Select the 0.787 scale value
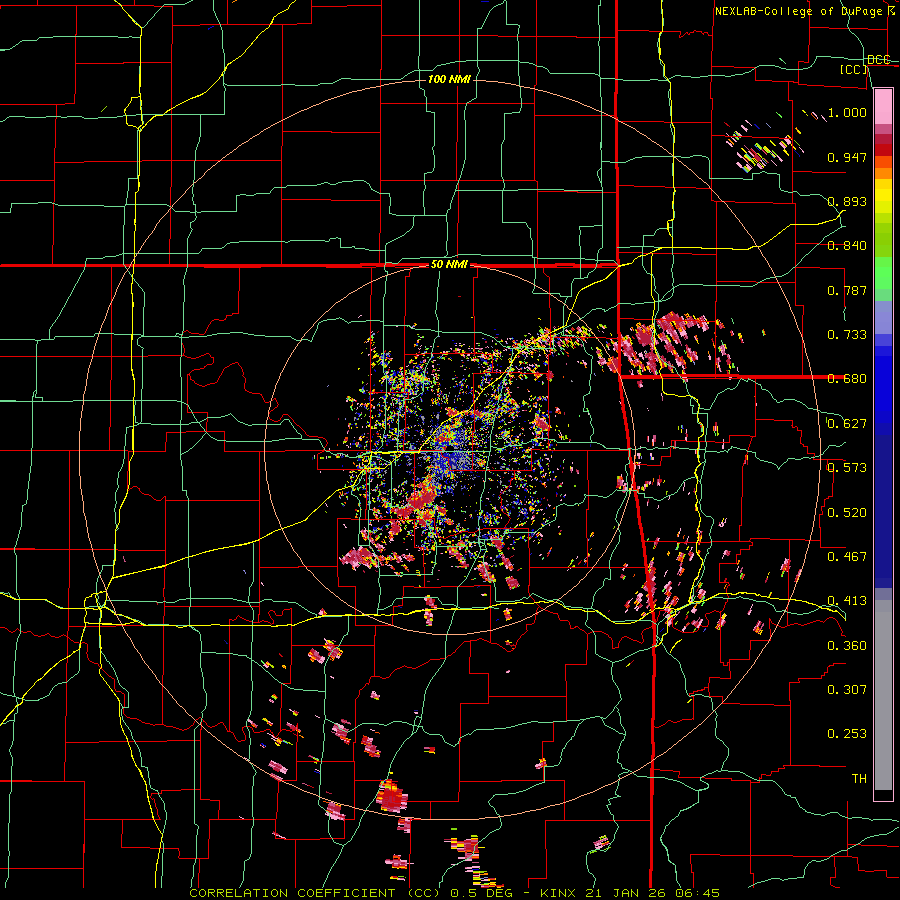Image resolution: width=900 pixels, height=900 pixels. click(x=847, y=290)
